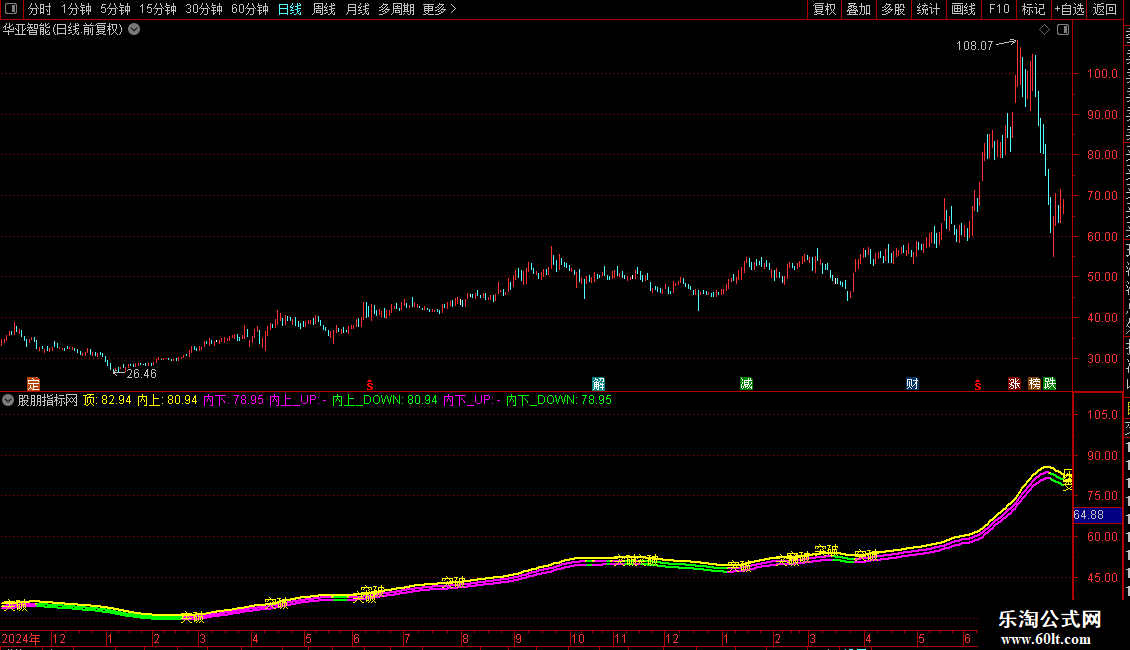
Task: Add stock with +自选 button
Action: point(1069,9)
